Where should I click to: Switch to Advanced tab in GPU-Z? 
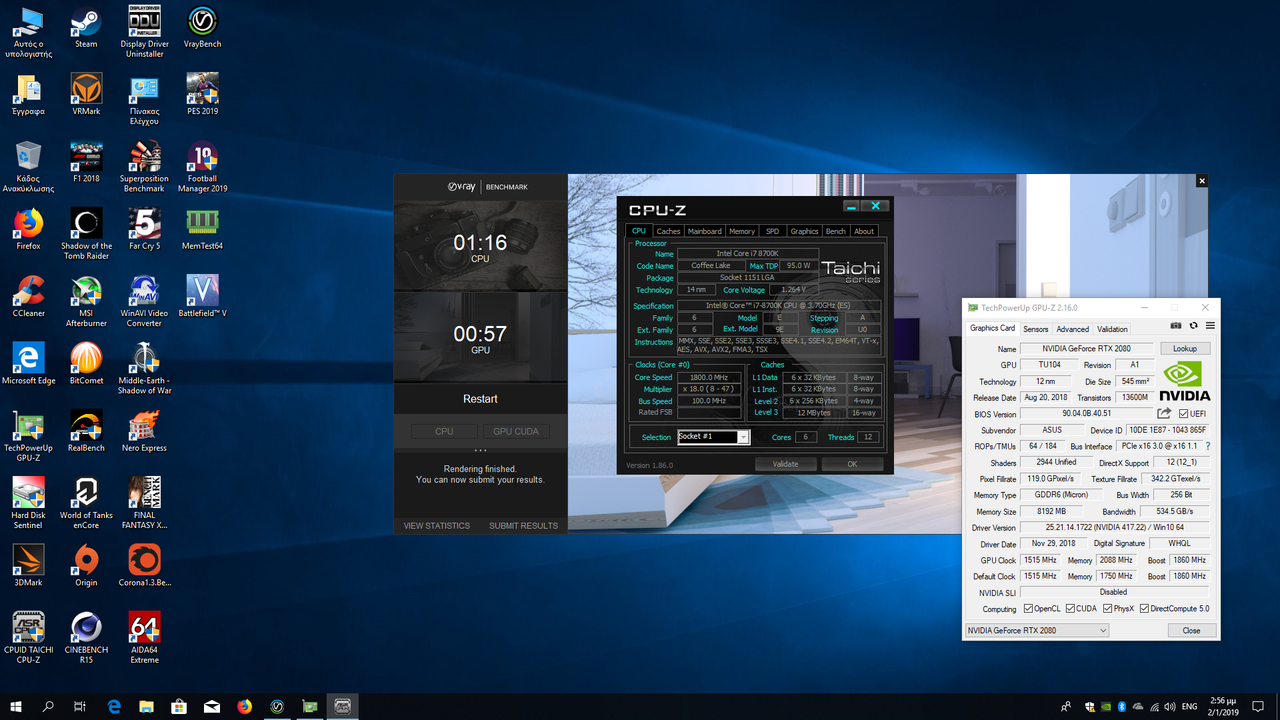[1072, 329]
